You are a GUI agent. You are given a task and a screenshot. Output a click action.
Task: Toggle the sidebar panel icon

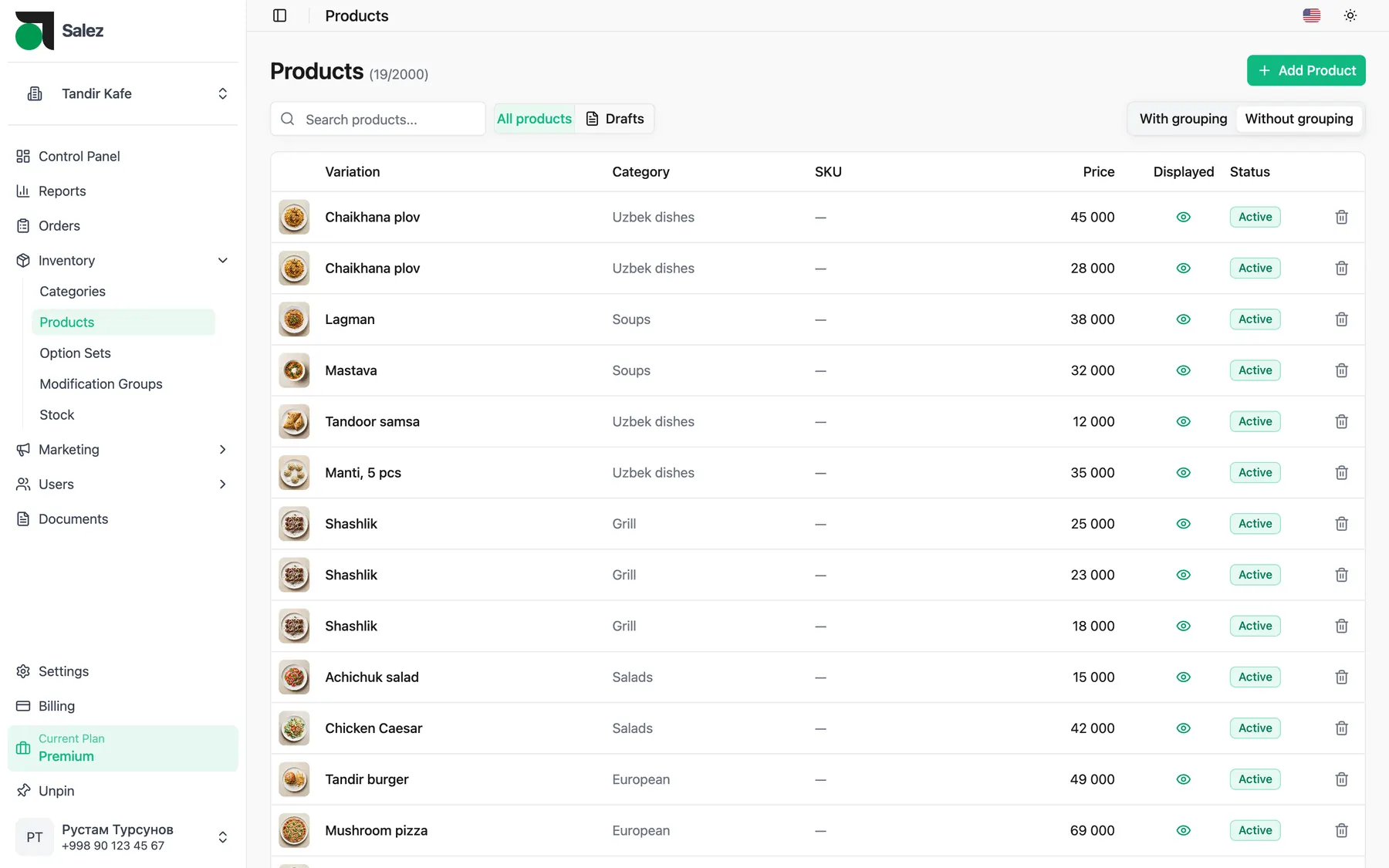[x=279, y=15]
